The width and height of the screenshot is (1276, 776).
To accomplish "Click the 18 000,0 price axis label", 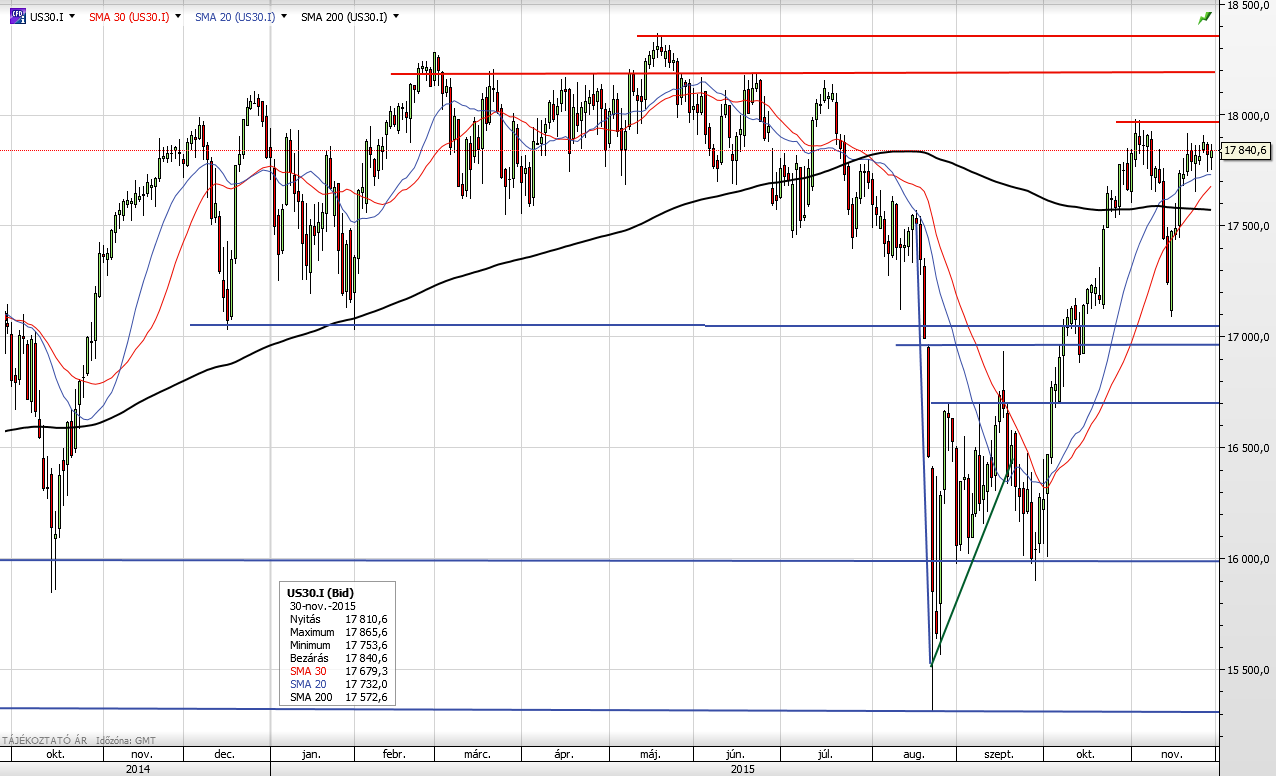I will click(x=1249, y=116).
